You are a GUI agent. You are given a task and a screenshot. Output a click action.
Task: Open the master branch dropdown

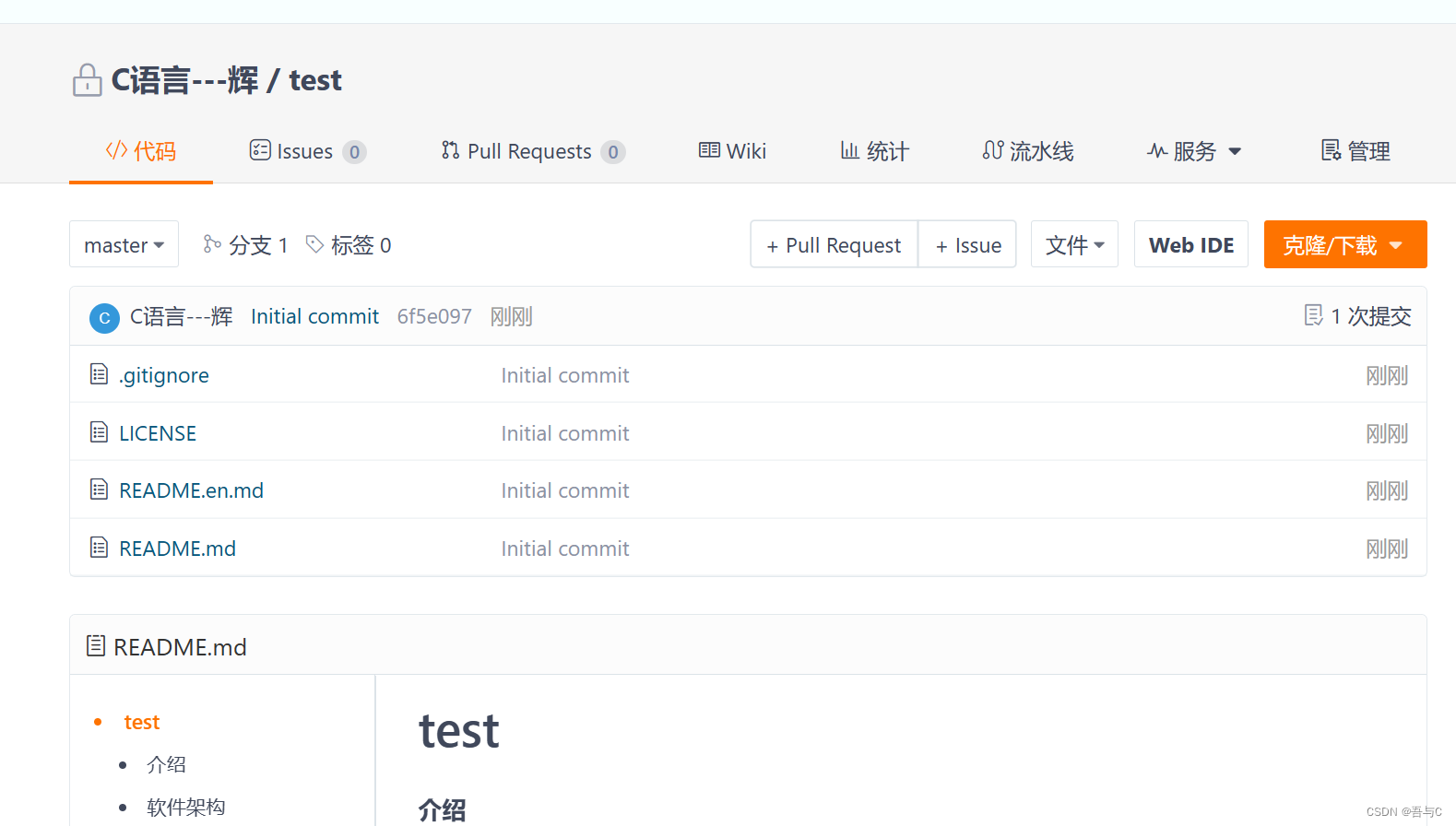(x=124, y=244)
